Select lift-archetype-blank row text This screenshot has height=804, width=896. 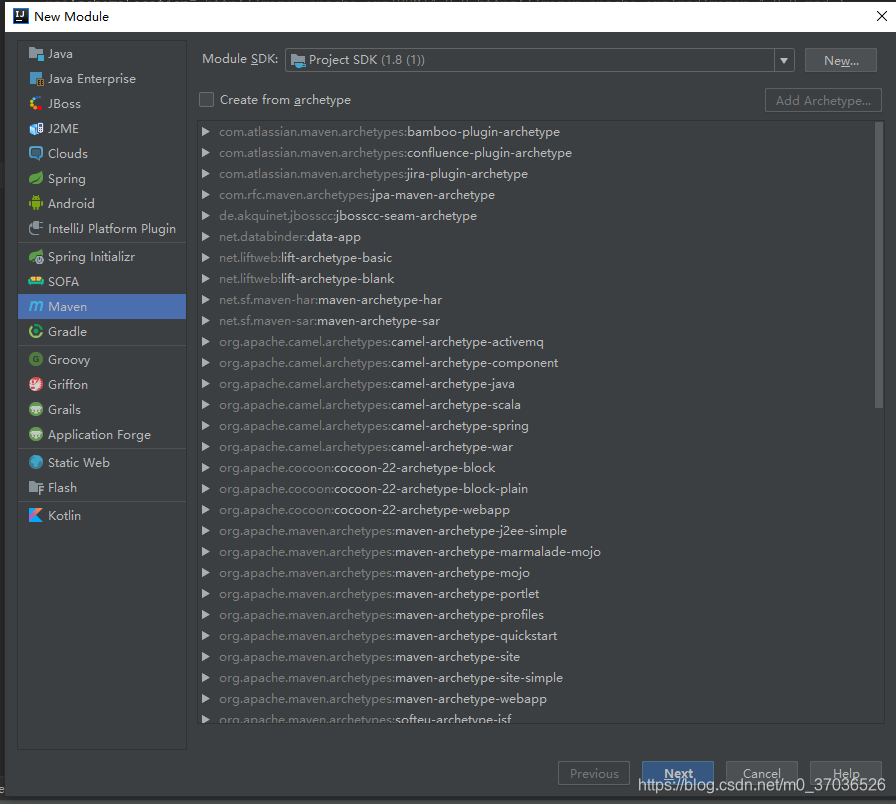[306, 279]
